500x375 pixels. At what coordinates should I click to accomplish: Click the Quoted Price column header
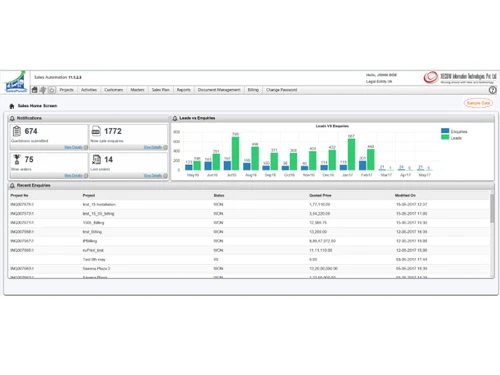click(320, 195)
